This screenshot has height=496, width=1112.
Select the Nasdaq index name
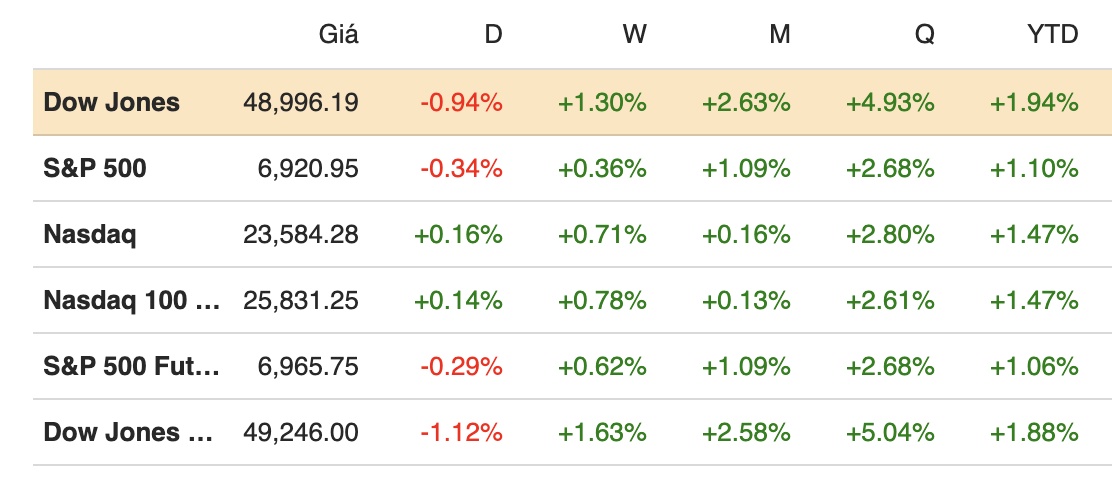click(90, 235)
